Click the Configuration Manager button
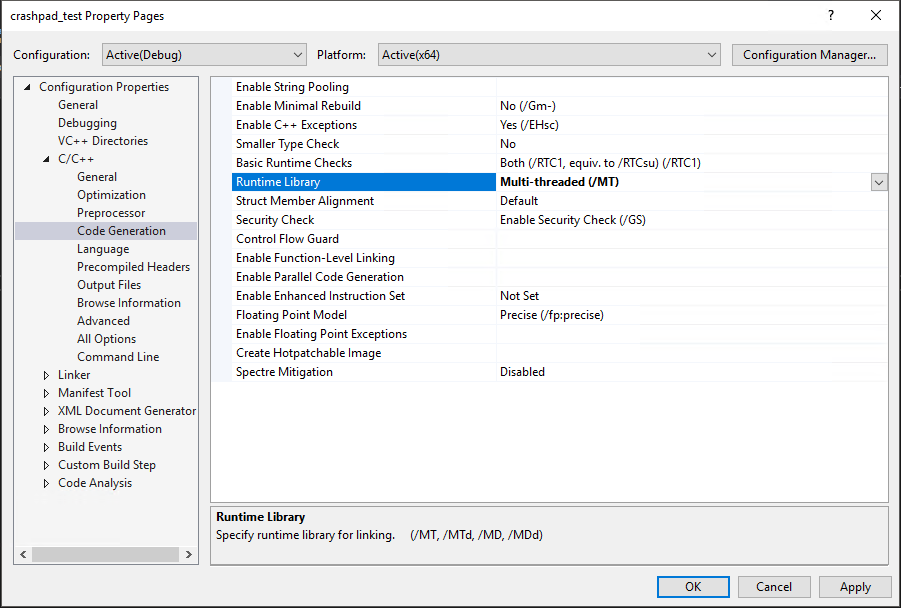The image size is (901, 608). click(x=809, y=55)
